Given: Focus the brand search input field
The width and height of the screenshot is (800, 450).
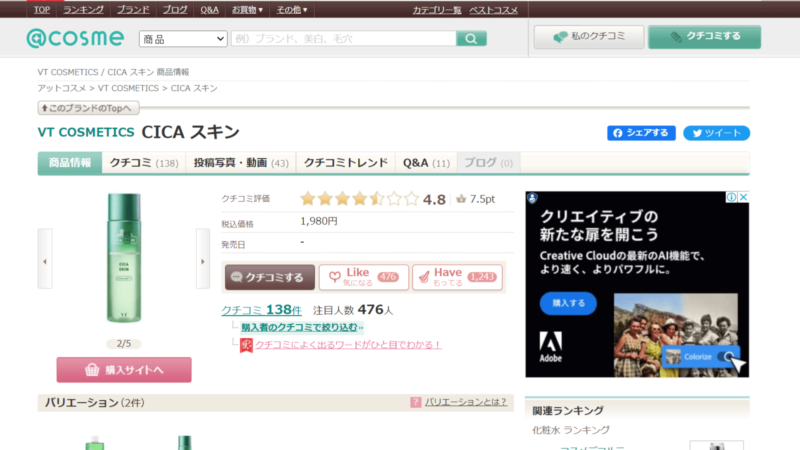Looking at the screenshot, I should pos(343,39).
